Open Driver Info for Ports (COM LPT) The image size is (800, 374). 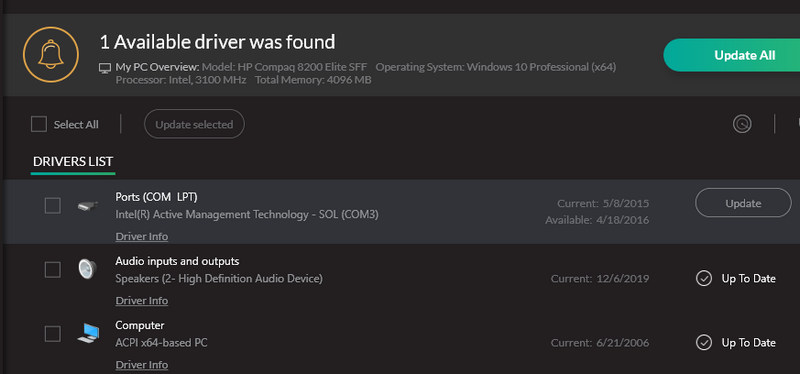142,236
